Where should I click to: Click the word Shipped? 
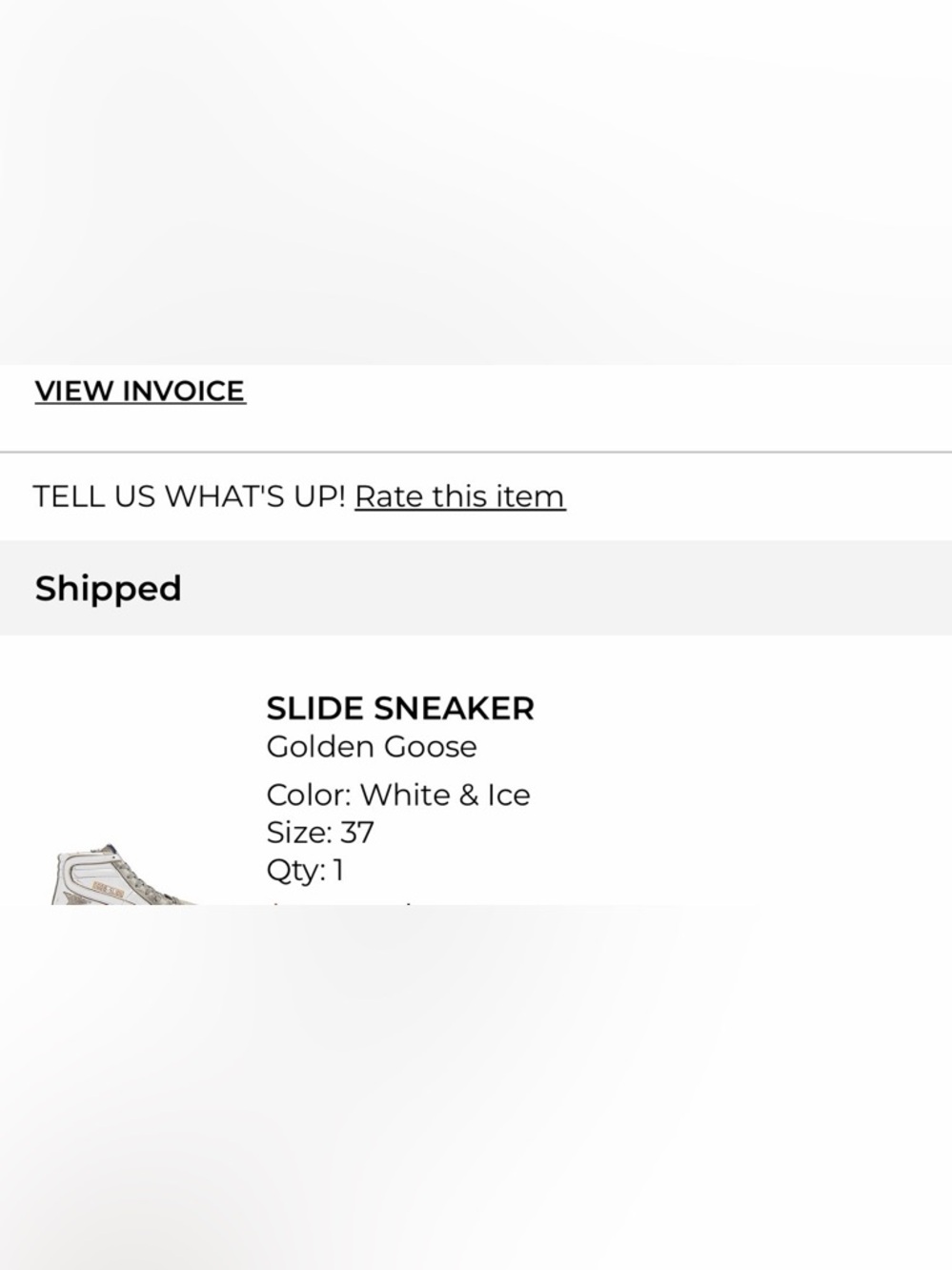108,589
